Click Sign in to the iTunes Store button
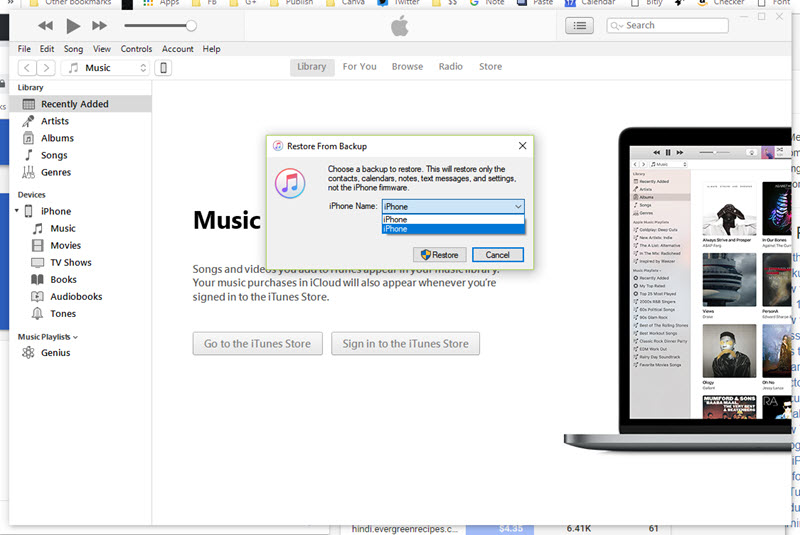Screen dimensions: 800x535 tap(406, 344)
